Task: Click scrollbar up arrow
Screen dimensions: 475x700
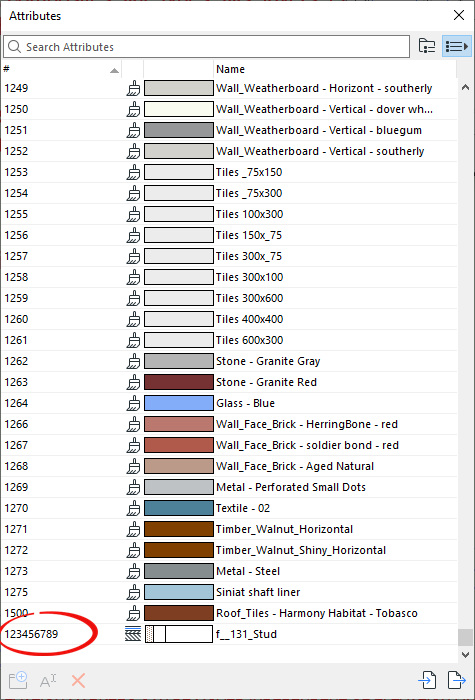Action: (465, 87)
